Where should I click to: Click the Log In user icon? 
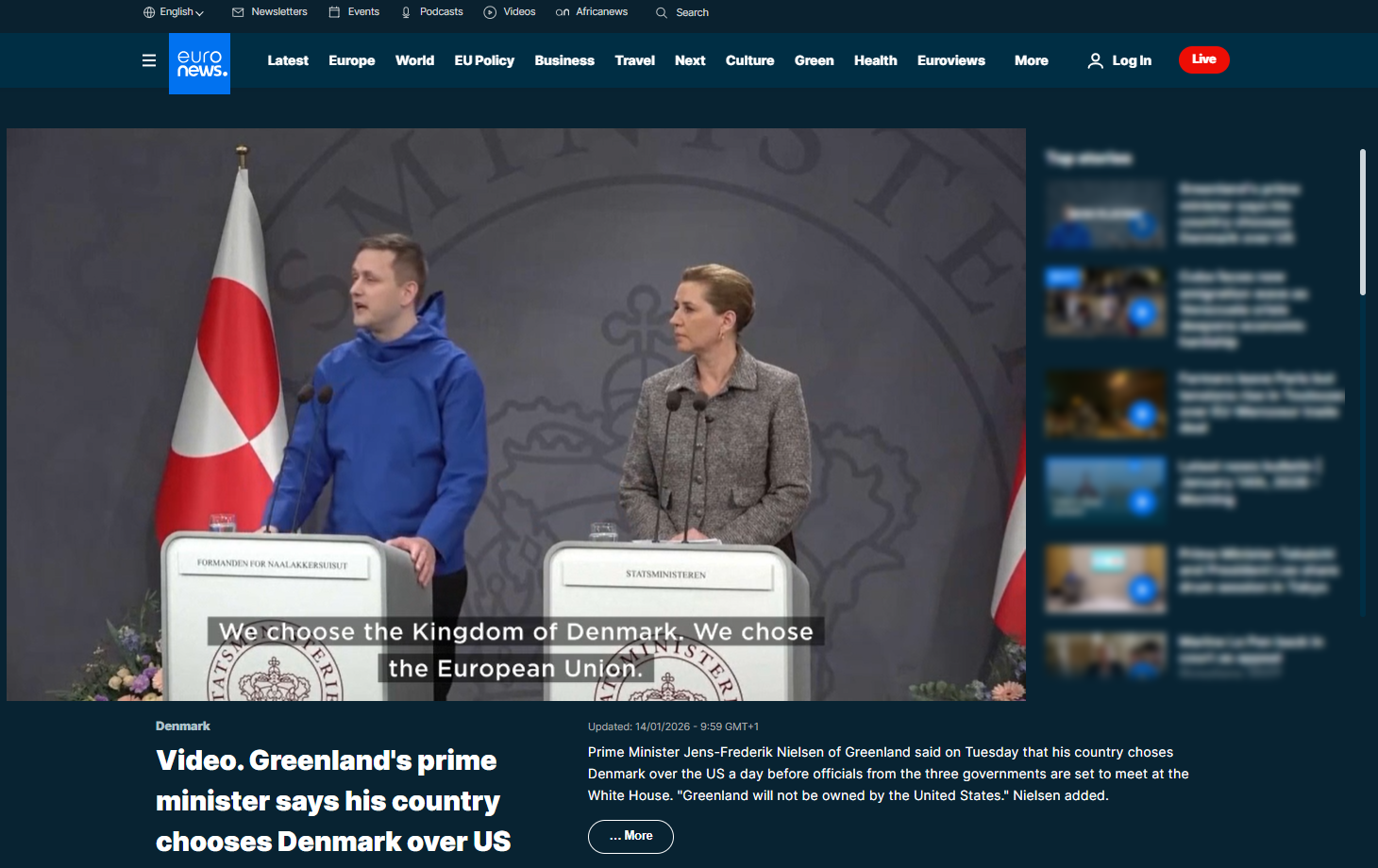tap(1095, 60)
